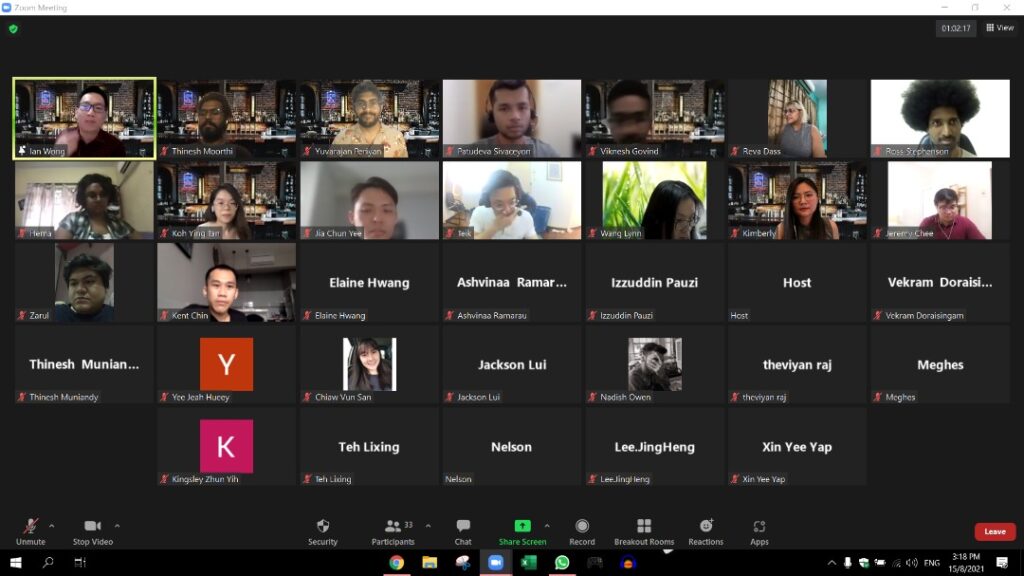Select Ian Wong's video tile
This screenshot has width=1024, height=576.
tap(84, 118)
